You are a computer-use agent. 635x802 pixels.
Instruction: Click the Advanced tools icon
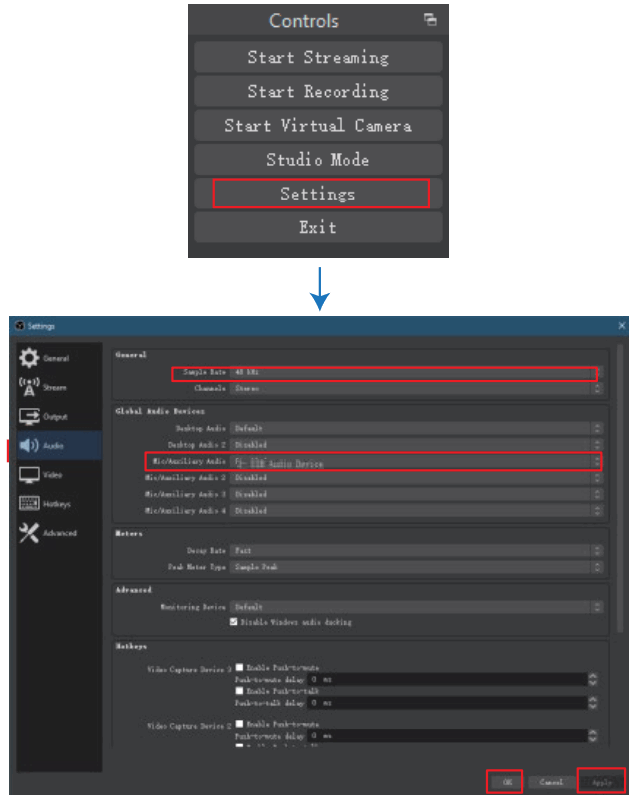coord(29,533)
